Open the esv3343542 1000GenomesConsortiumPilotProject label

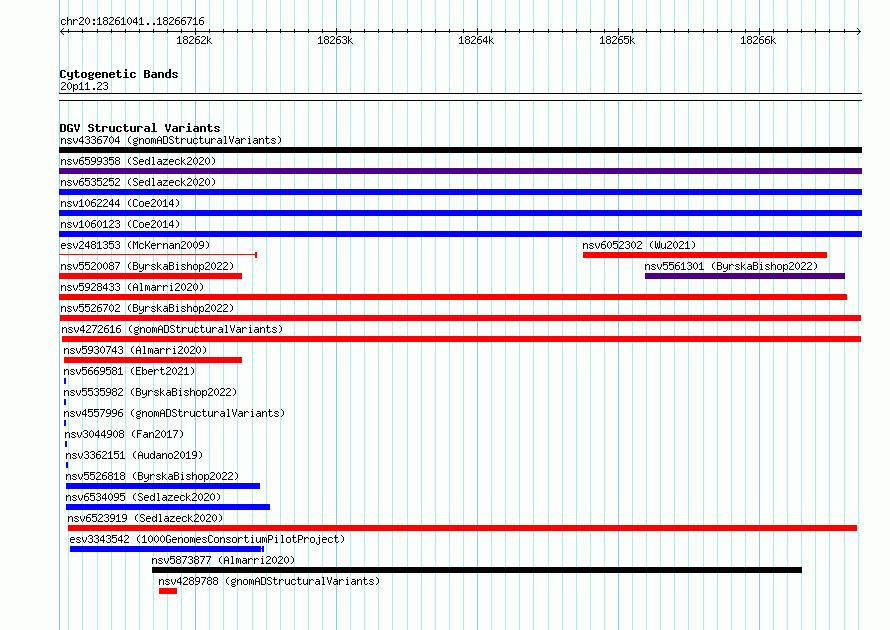point(207,539)
